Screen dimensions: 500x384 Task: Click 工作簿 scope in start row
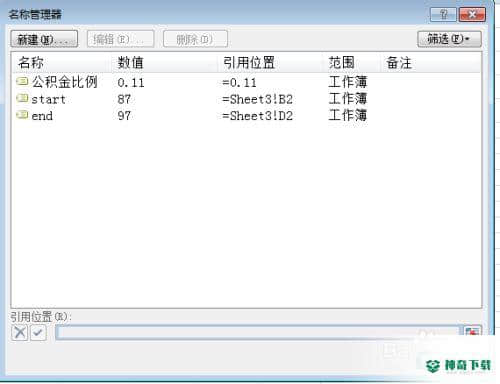[x=348, y=99]
